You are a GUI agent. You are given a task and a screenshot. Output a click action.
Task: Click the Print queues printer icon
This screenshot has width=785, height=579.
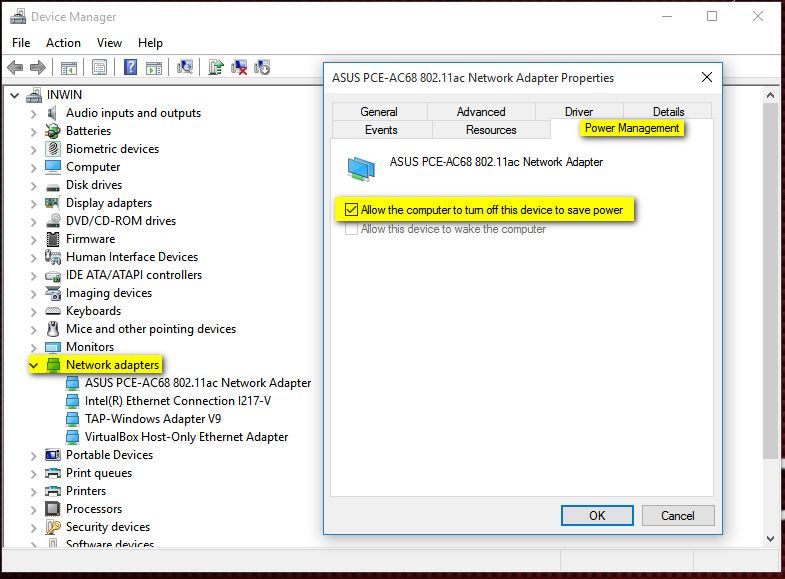pyautogui.click(x=53, y=473)
